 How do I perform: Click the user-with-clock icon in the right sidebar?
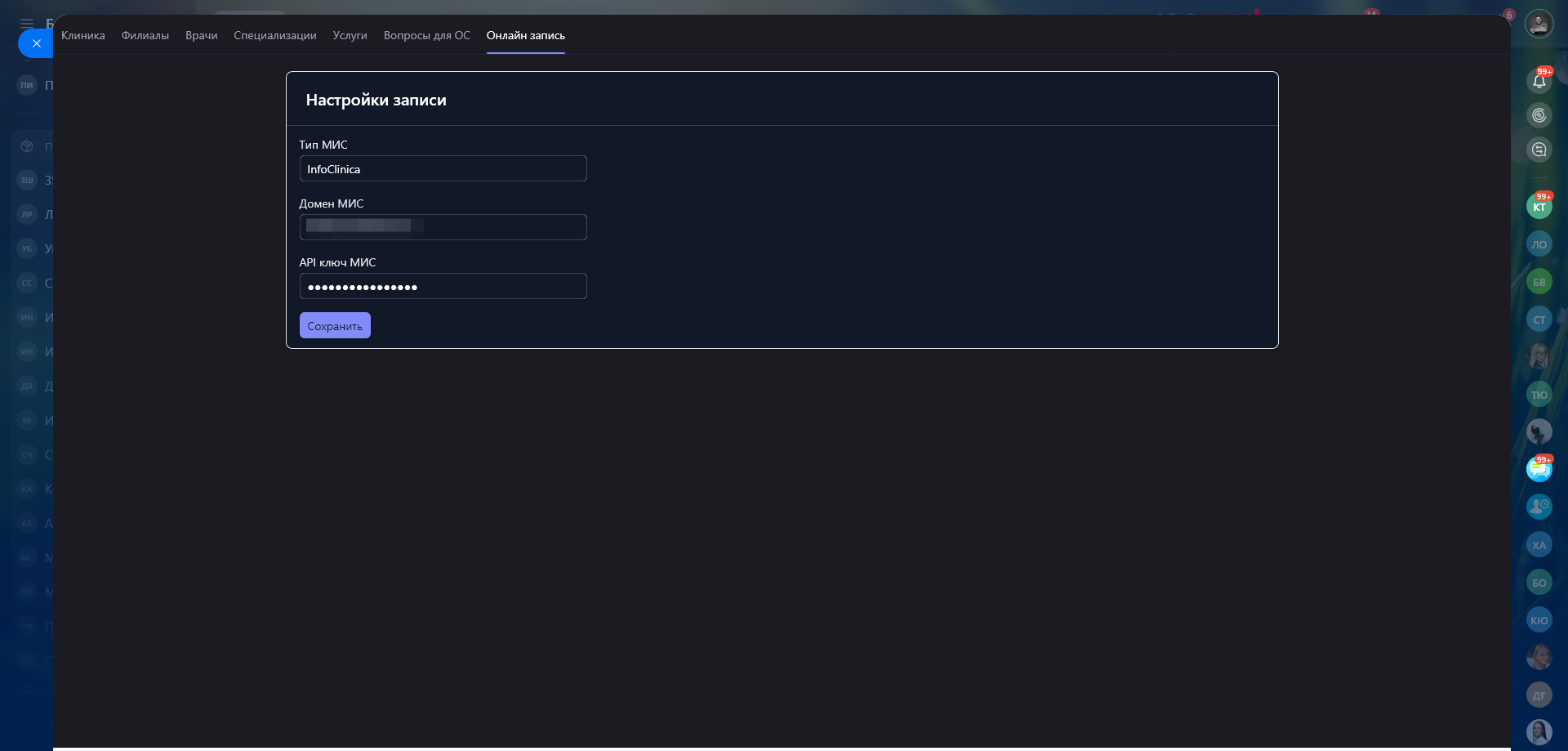point(1539,507)
